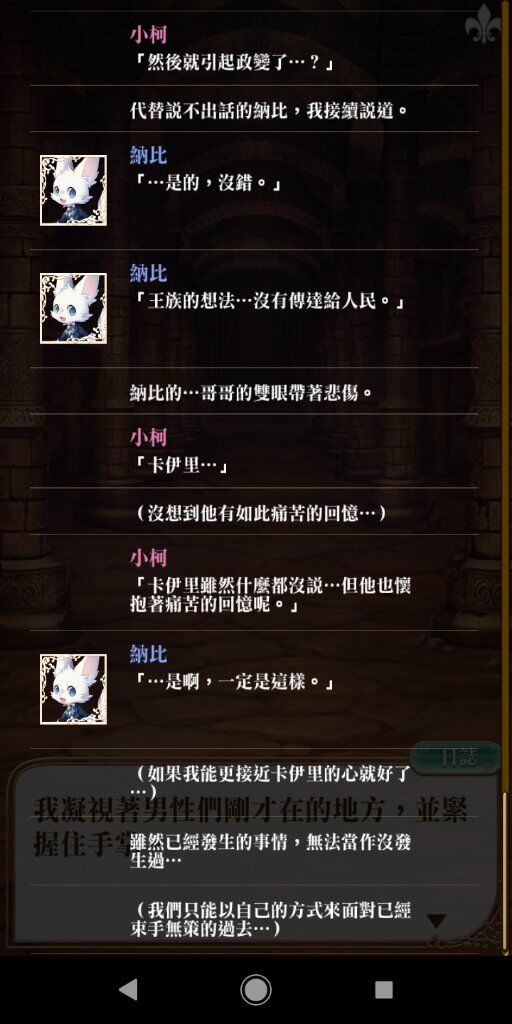This screenshot has width=512, height=1024.
Task: Tap the Android home circle button
Action: 255,989
